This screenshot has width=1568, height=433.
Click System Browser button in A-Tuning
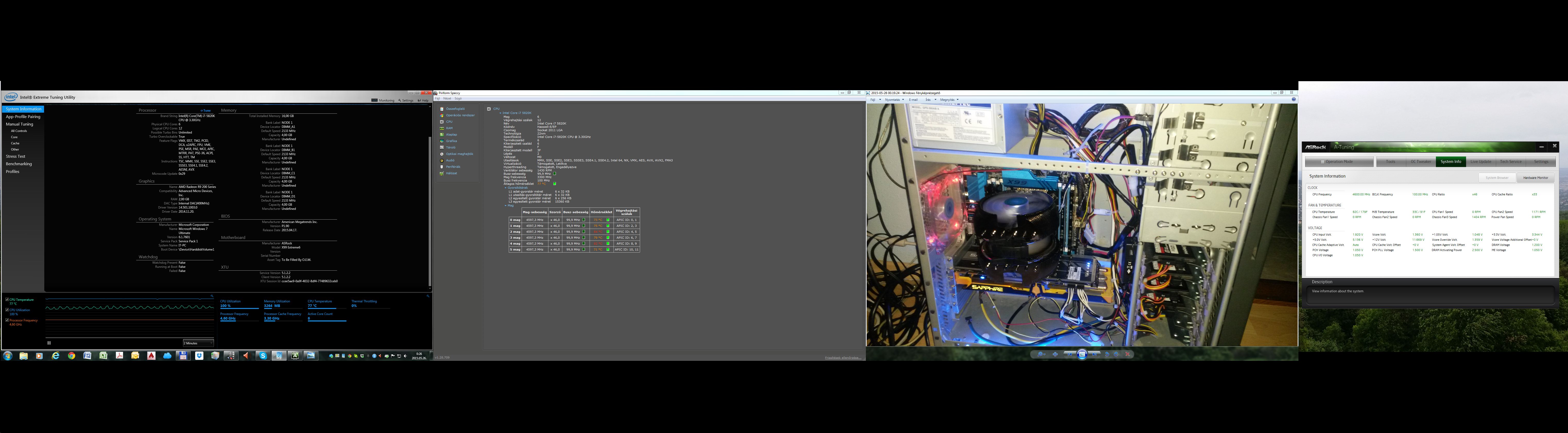1497,178
